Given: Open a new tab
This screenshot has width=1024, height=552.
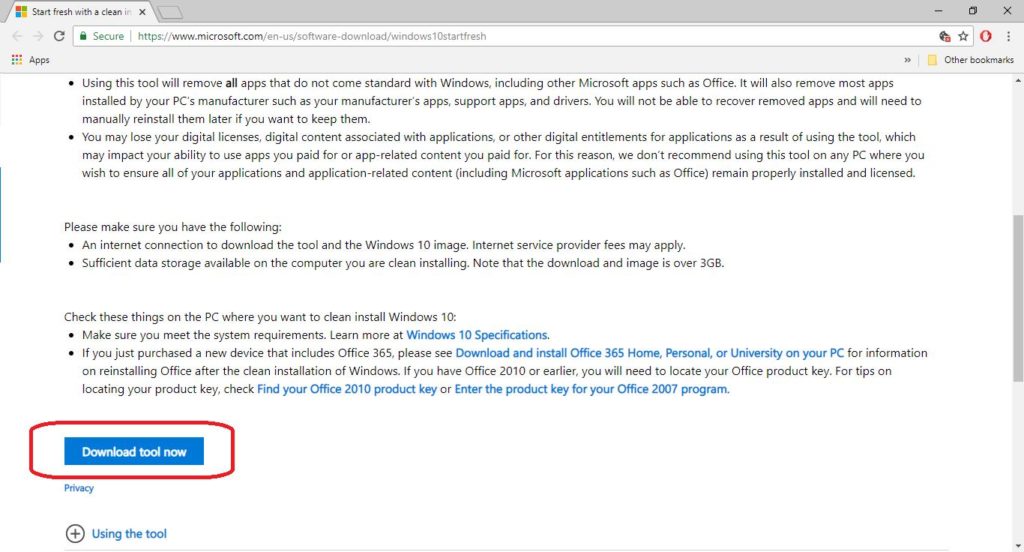Looking at the screenshot, I should [170, 12].
